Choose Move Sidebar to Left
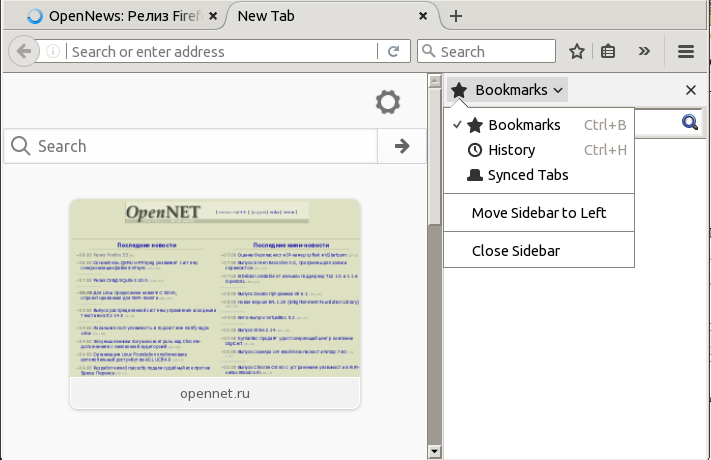The image size is (711, 460). (539, 213)
